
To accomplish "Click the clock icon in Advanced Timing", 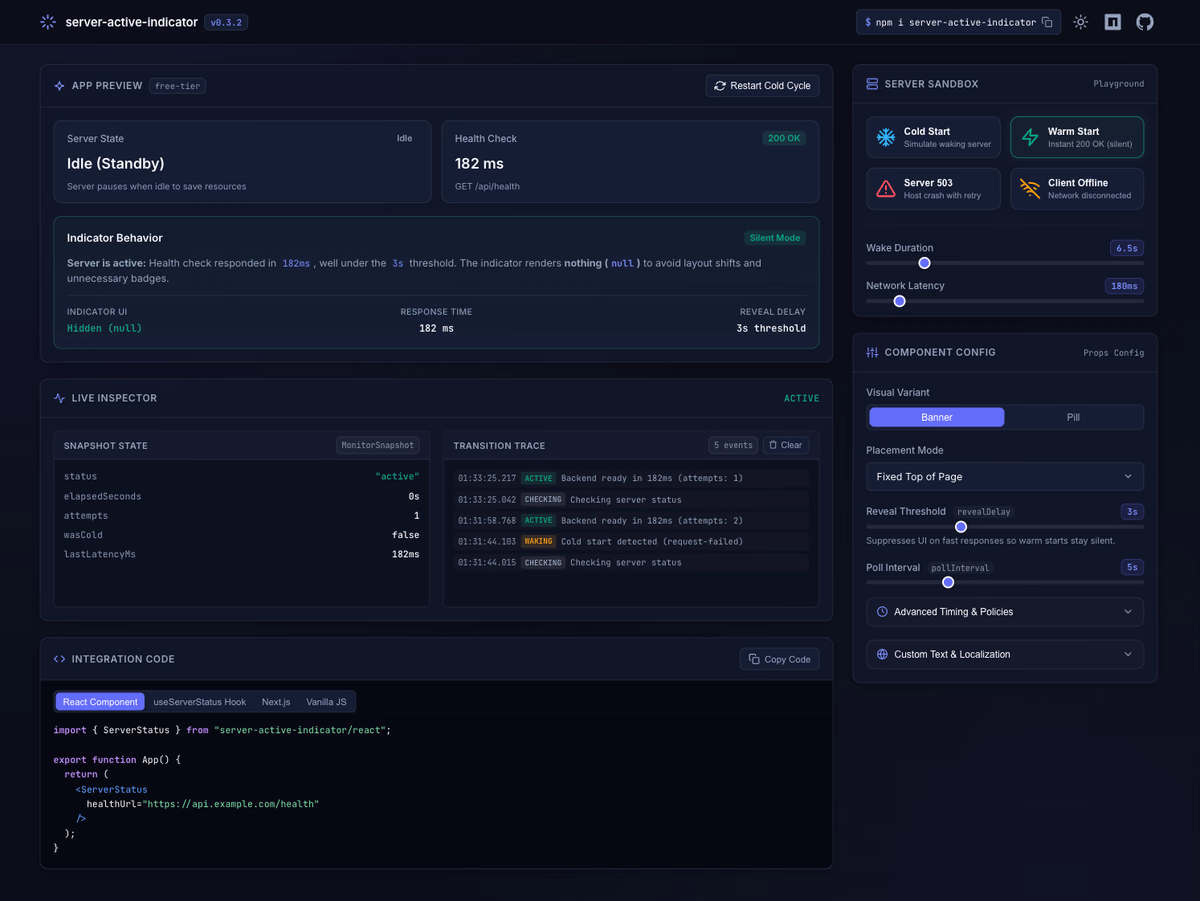I will pyautogui.click(x=882, y=612).
